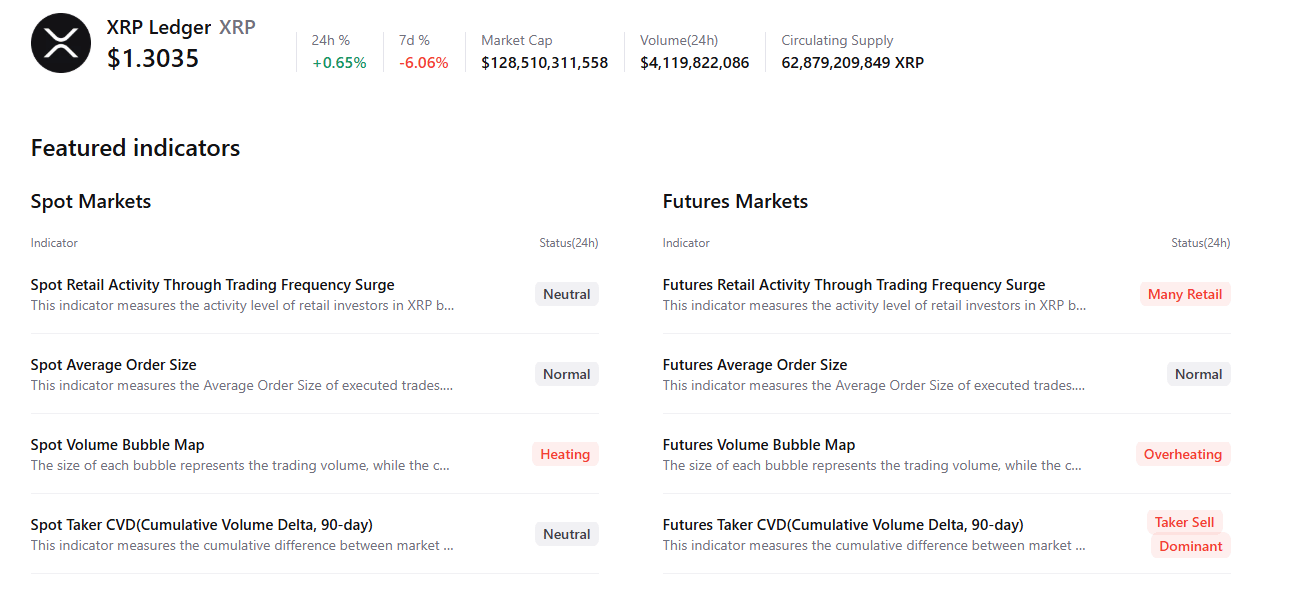
Task: Click the $1.3035 price value
Action: [153, 59]
